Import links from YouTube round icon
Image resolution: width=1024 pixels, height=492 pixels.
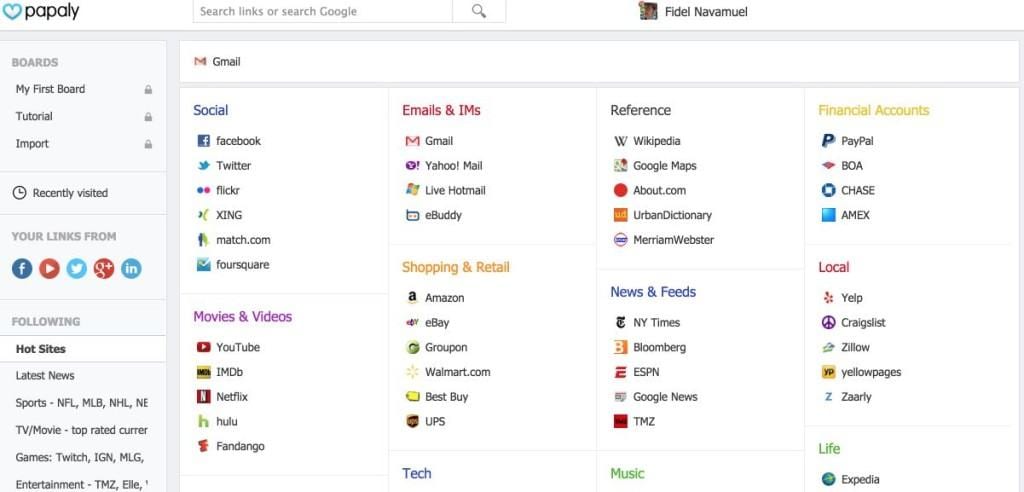click(x=49, y=269)
